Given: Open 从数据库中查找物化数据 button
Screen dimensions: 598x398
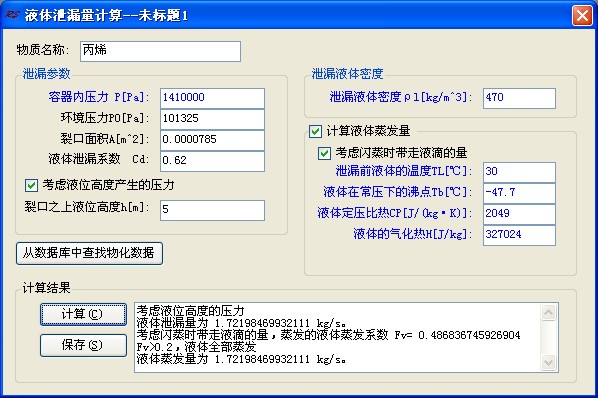Looking at the screenshot, I should [x=89, y=253].
